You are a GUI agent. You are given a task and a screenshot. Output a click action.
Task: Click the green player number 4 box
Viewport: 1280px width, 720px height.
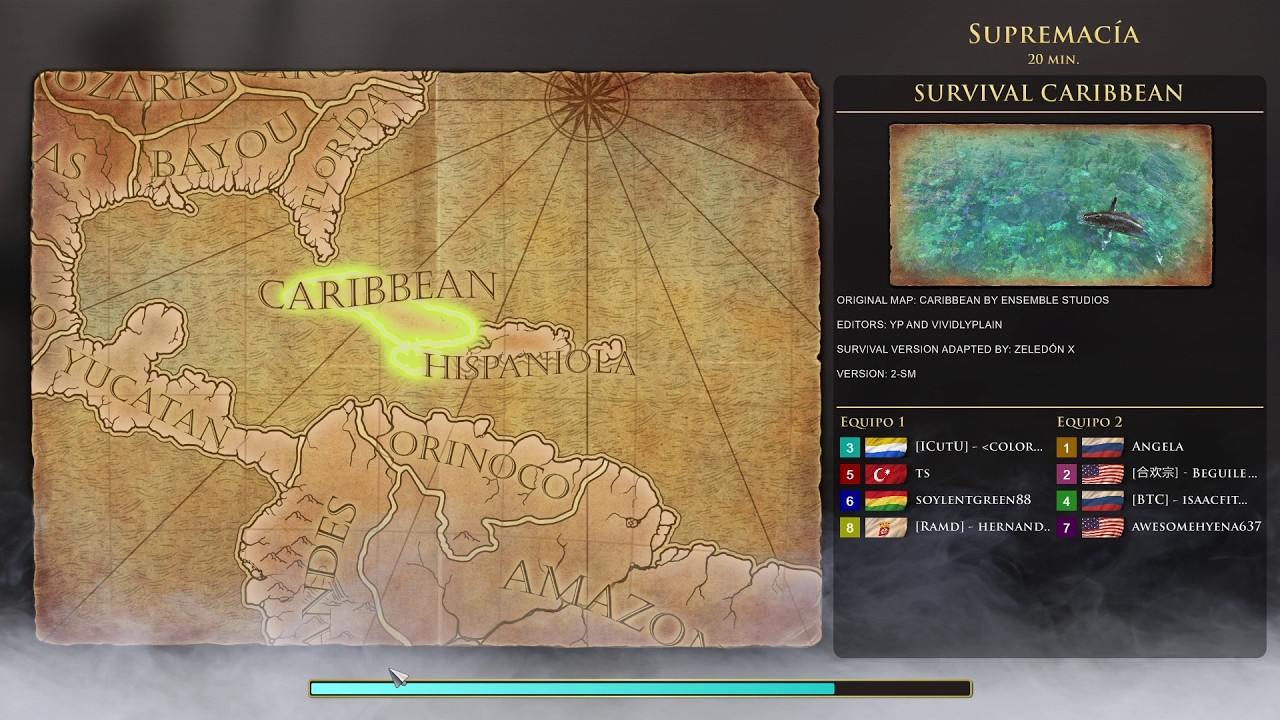tap(1067, 500)
